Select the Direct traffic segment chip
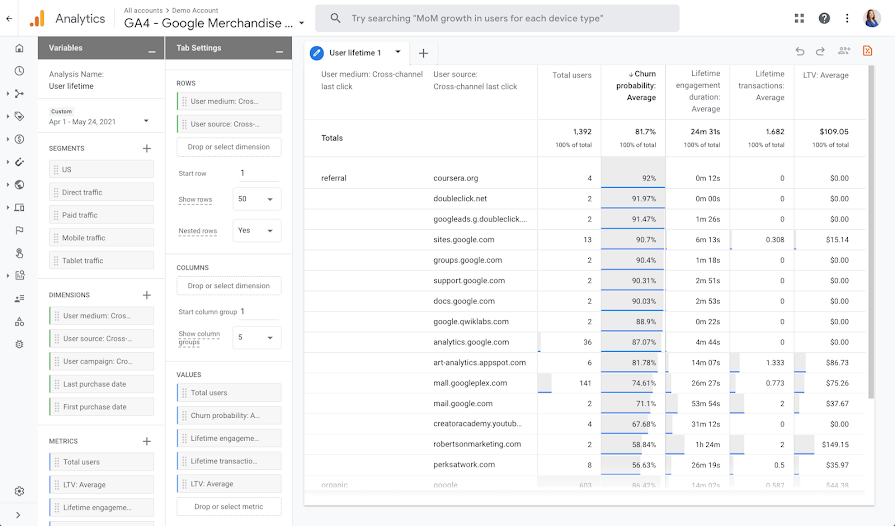This screenshot has height=526, width=895. [102, 192]
